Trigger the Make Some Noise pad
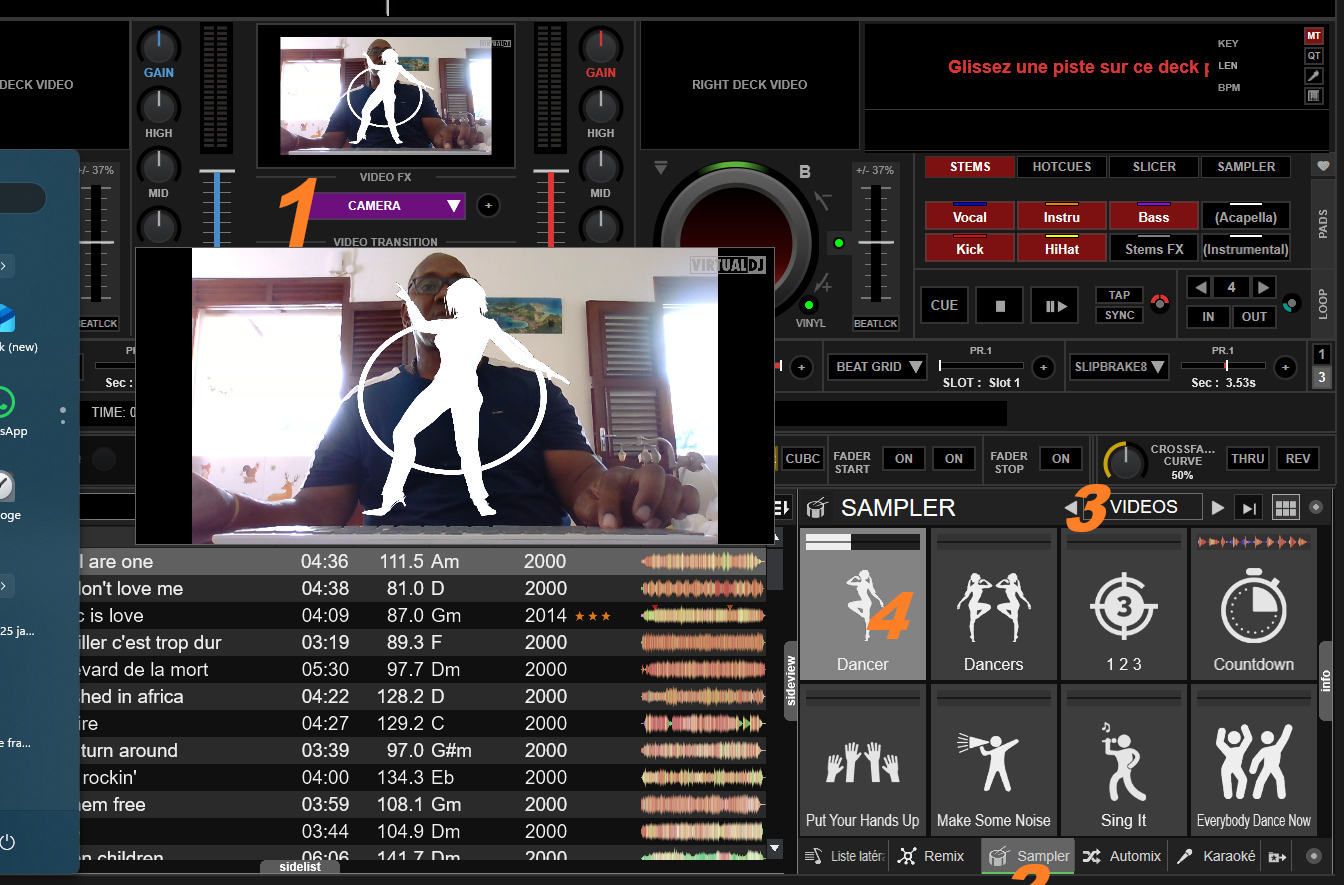1344x885 pixels. [x=993, y=759]
